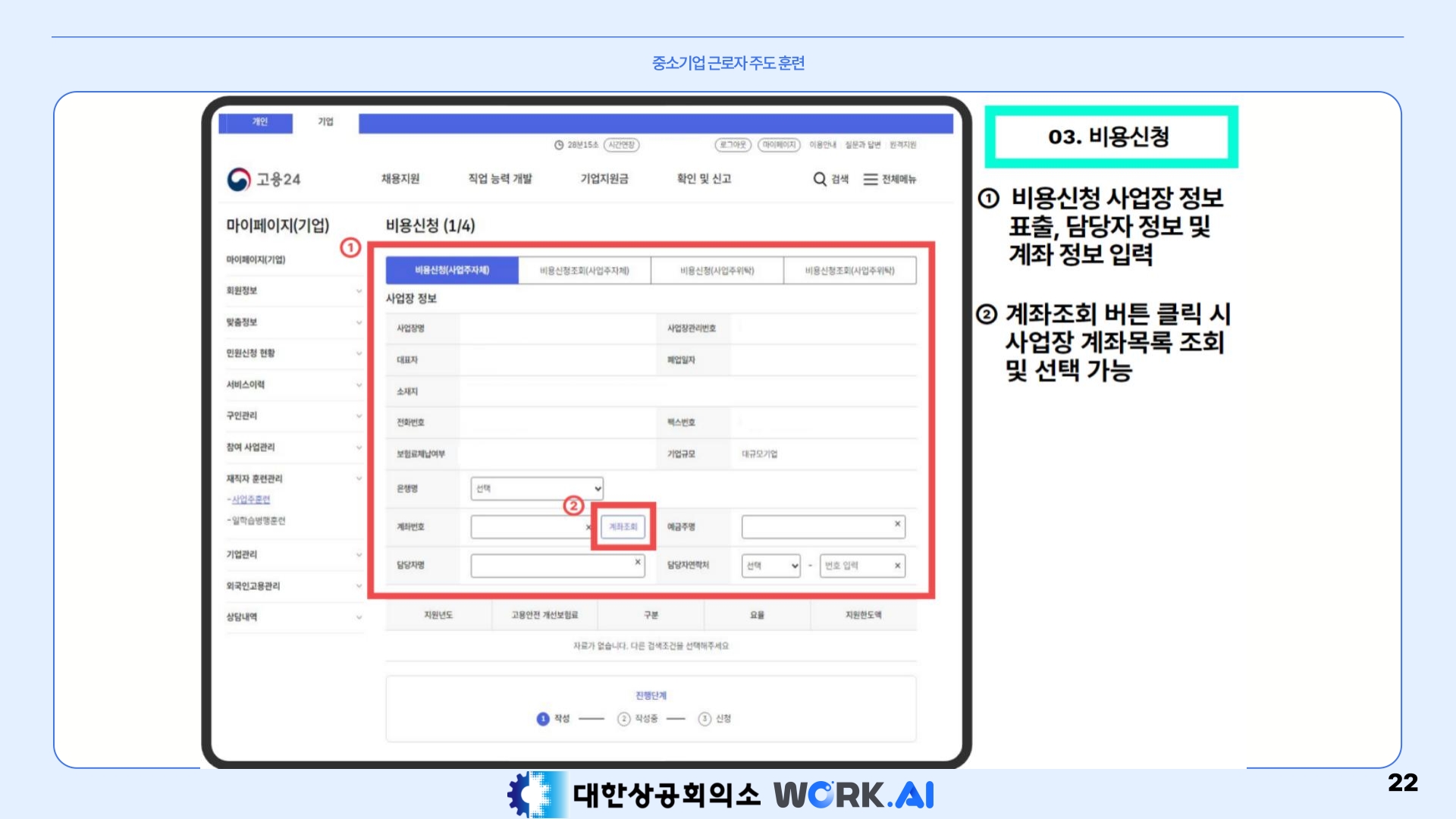Clear the phone 번호 입력 field X icon

click(x=897, y=566)
